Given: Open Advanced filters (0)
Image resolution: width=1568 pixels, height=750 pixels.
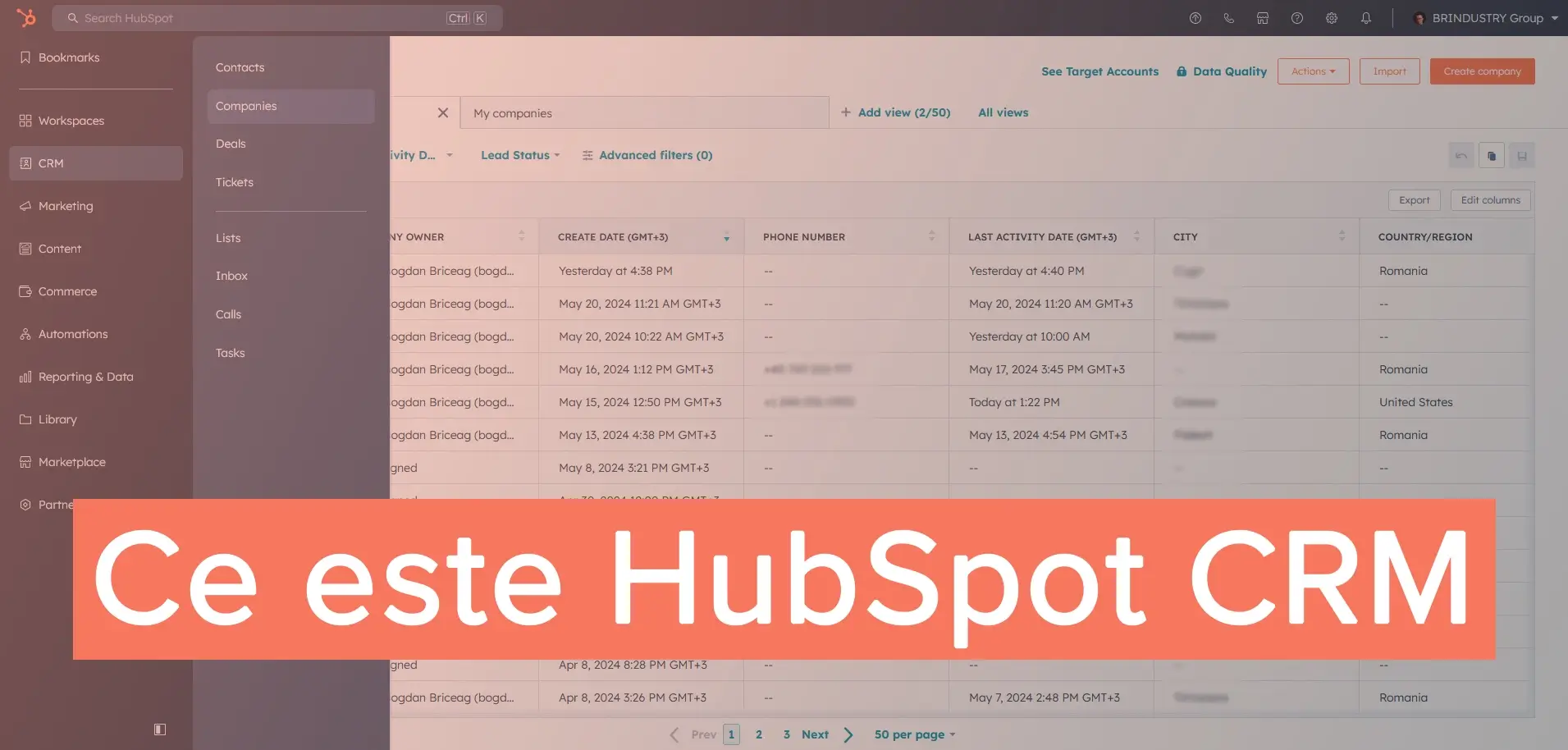Looking at the screenshot, I should pos(647,155).
